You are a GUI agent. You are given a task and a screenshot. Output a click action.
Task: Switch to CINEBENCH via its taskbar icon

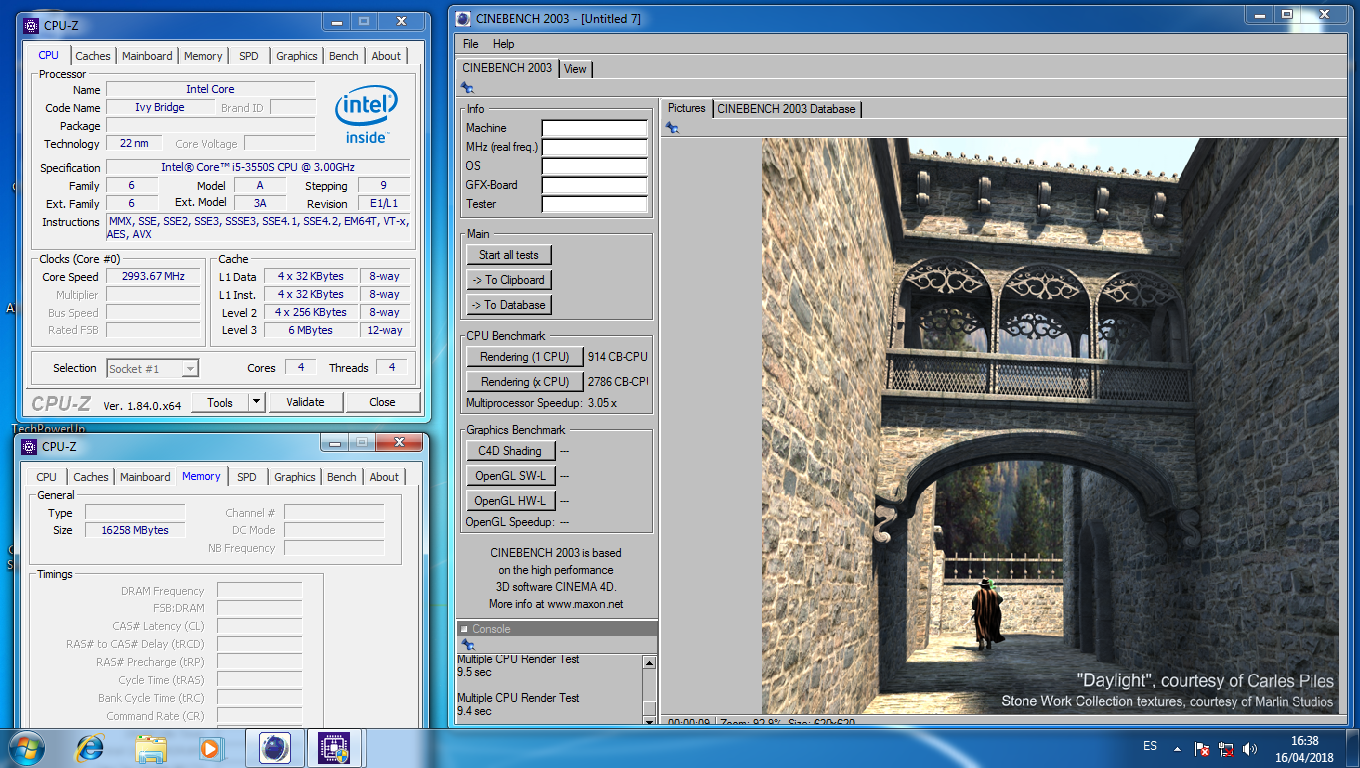pos(274,747)
